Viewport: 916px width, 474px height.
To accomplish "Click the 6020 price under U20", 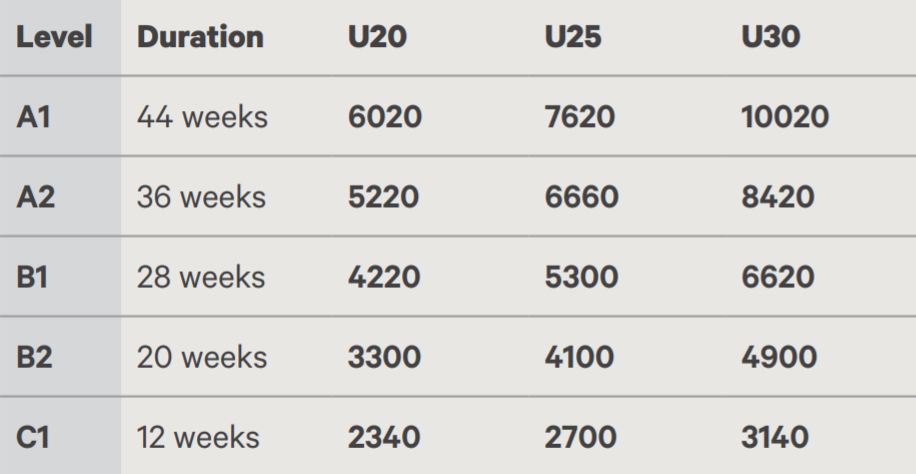I will point(384,117).
